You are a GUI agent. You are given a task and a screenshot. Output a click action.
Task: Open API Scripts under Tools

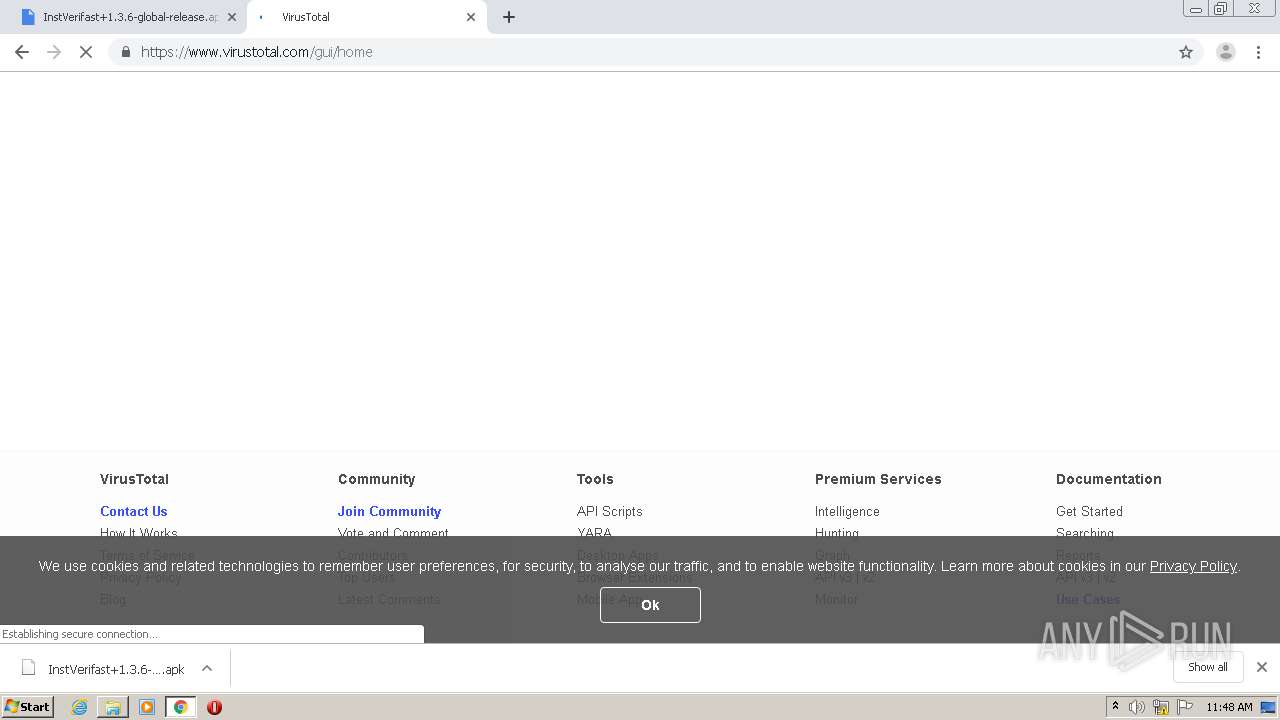pos(609,511)
